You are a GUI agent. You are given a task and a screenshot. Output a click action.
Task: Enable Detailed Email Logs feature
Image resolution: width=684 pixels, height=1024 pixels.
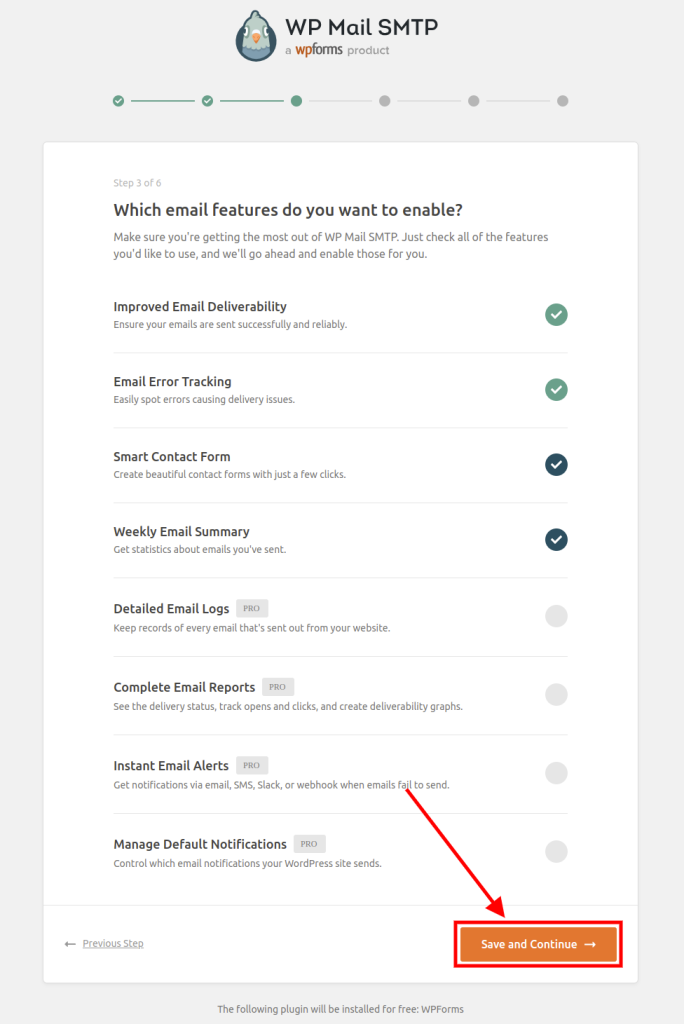coord(556,616)
